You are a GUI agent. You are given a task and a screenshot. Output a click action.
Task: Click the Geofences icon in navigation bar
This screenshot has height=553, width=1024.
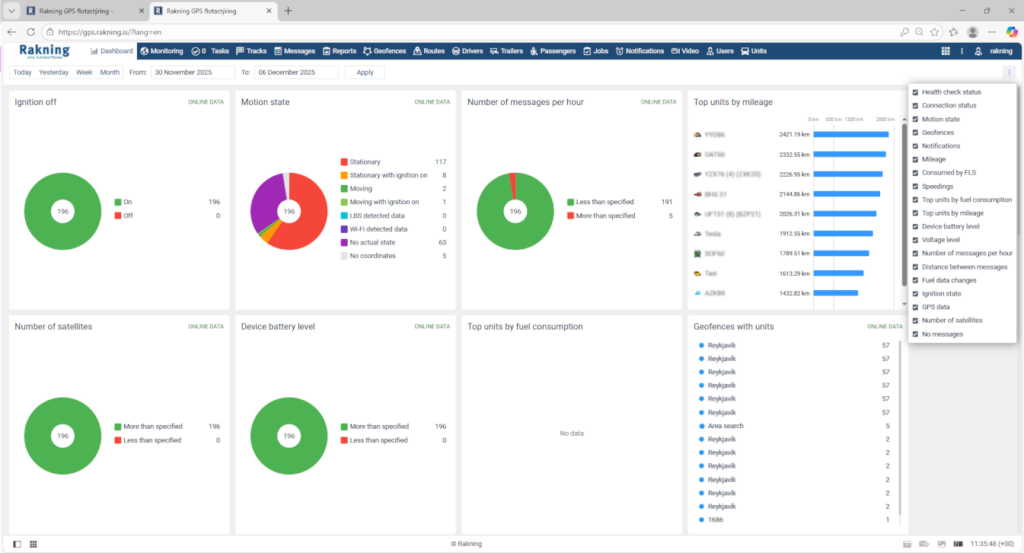[368, 51]
